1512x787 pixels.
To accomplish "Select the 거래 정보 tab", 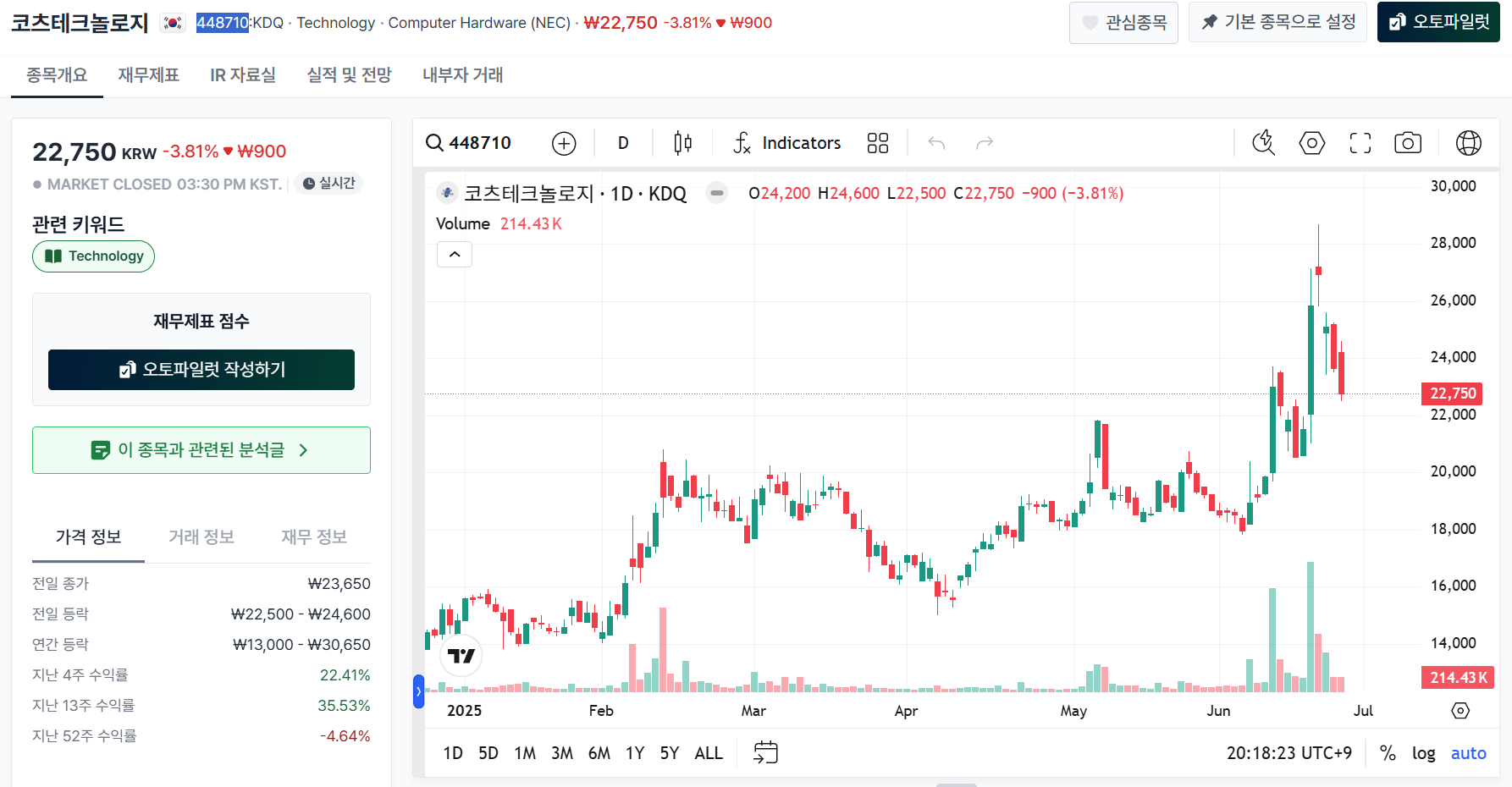I will click(201, 537).
